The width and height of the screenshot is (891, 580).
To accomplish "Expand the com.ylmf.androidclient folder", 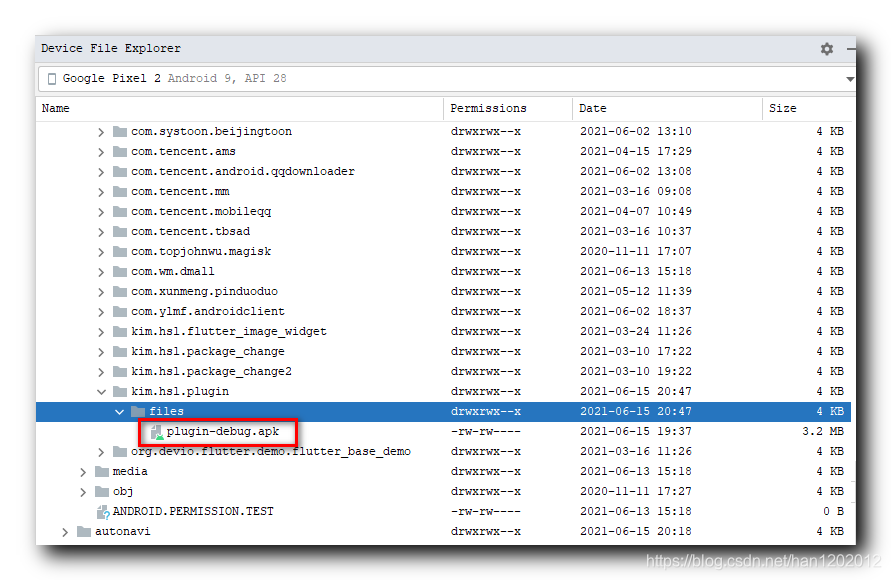I will (x=101, y=312).
